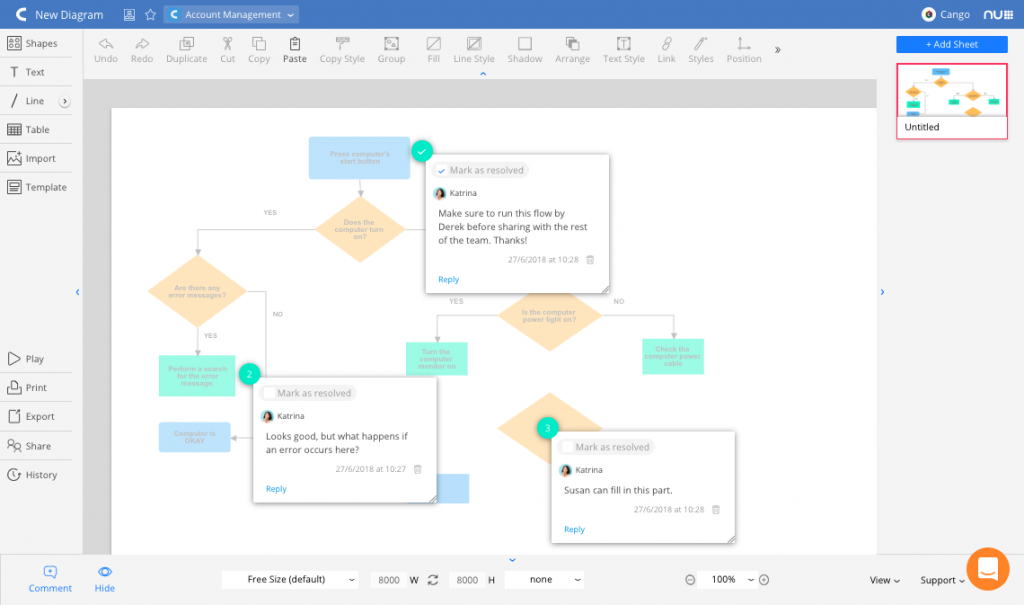Check Mark as resolved on Susan comment
Image resolution: width=1024 pixels, height=605 pixels.
pyautogui.click(x=567, y=447)
